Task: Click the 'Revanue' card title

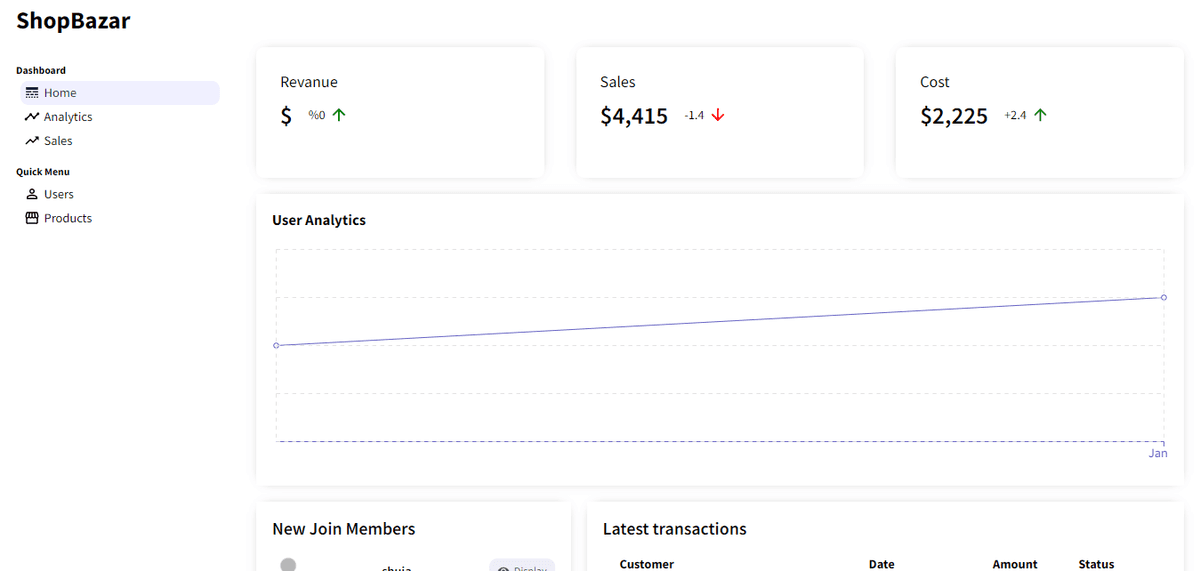Action: point(309,82)
